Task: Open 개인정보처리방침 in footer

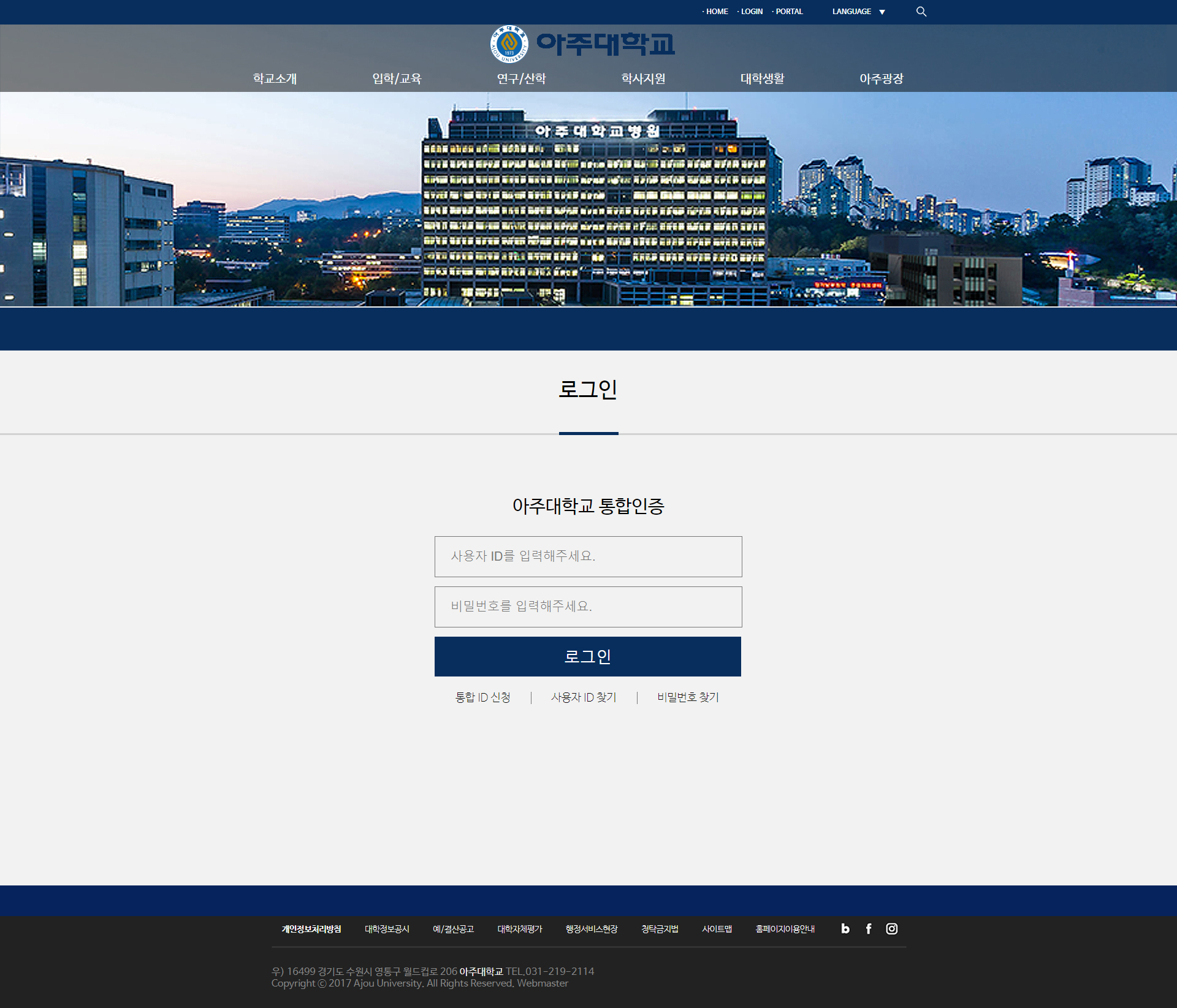Action: 311,929
